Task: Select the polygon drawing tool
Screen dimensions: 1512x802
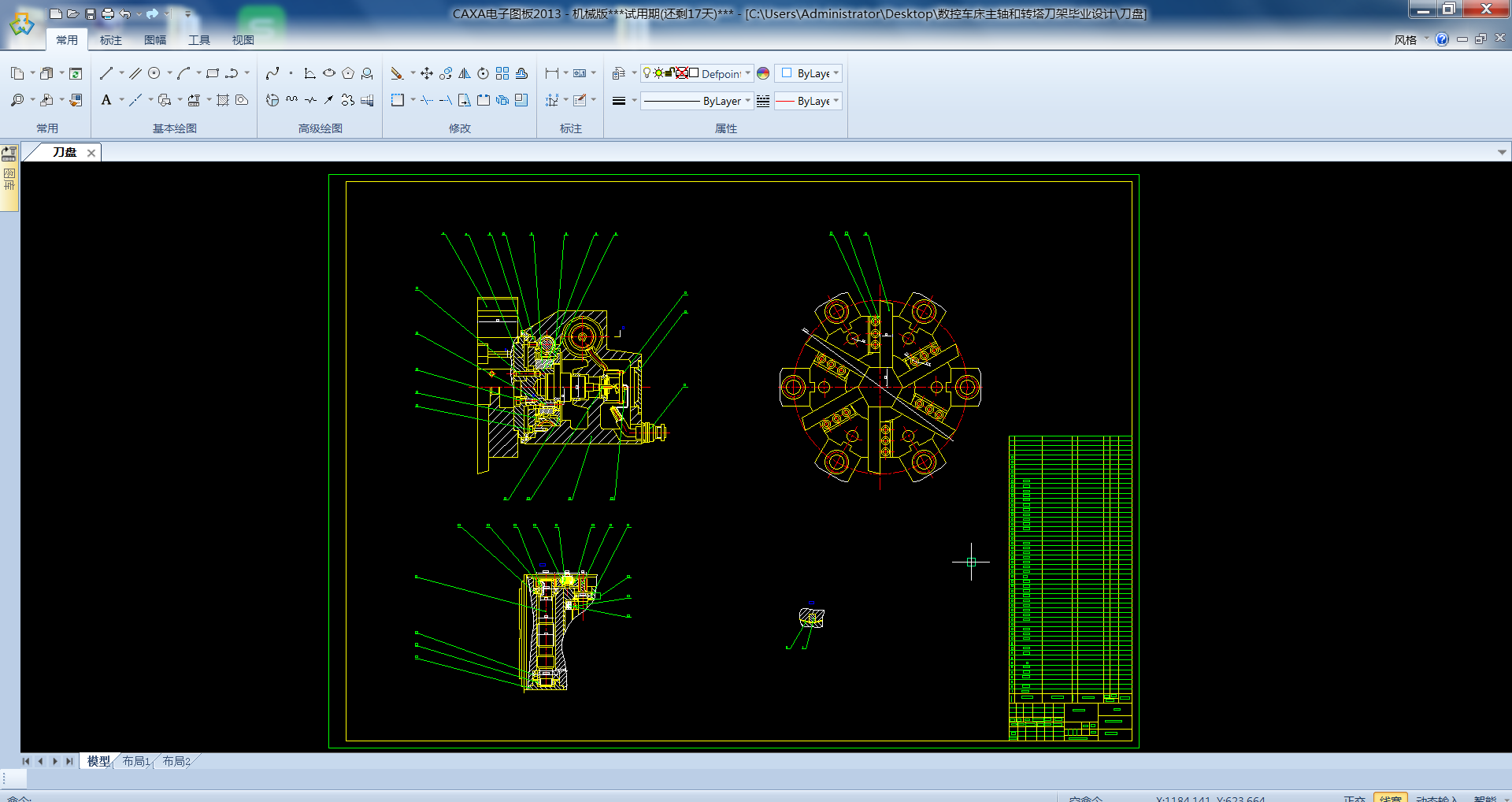Action: click(348, 73)
